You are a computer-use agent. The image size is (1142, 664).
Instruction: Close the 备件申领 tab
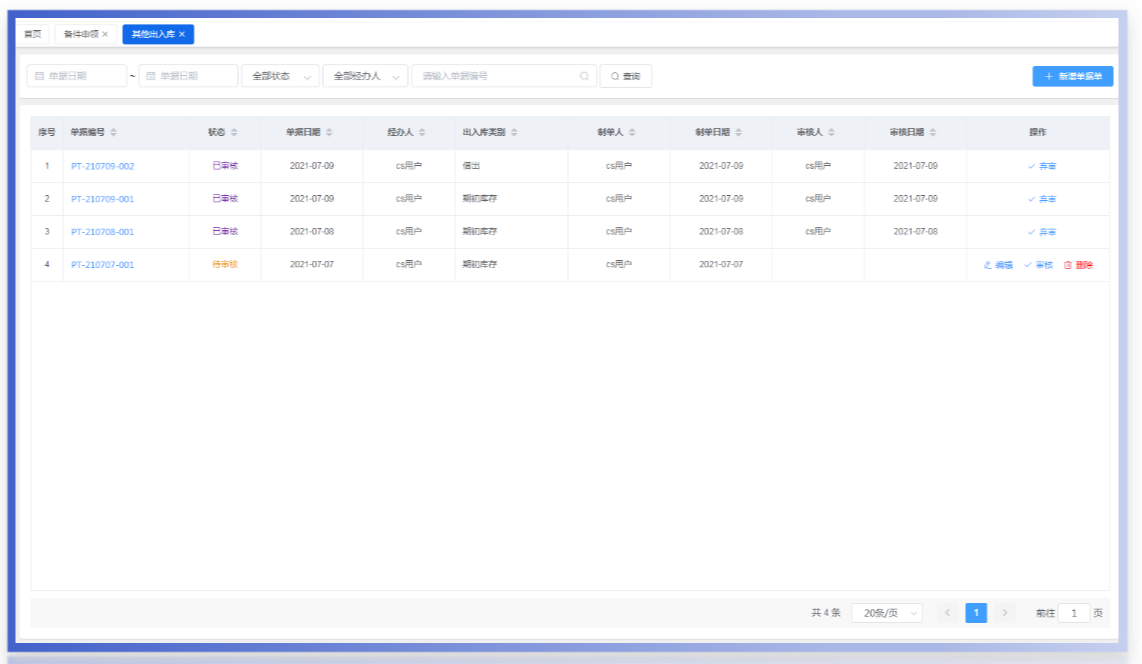pos(105,34)
